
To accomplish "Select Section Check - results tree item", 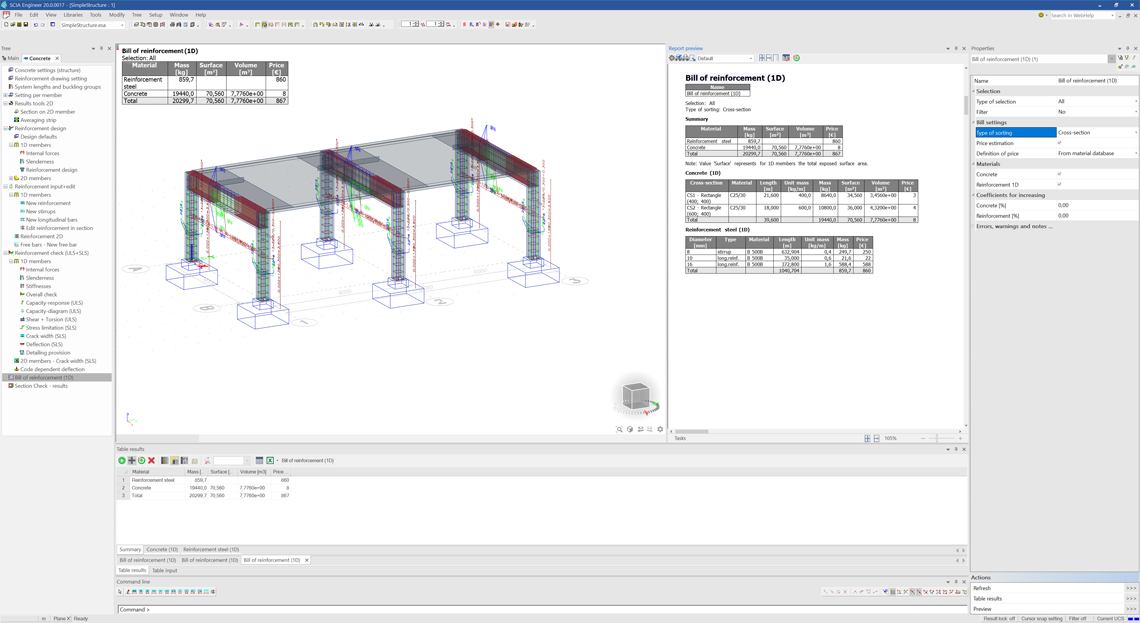I will coord(41,386).
